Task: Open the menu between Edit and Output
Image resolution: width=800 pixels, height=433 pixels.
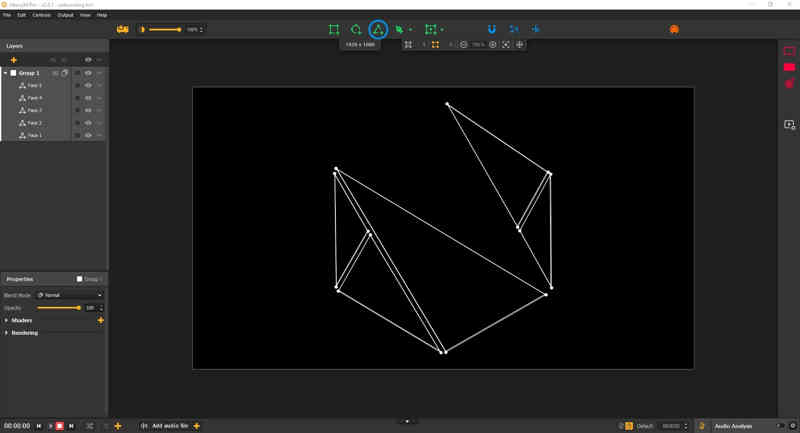Action: coord(41,15)
